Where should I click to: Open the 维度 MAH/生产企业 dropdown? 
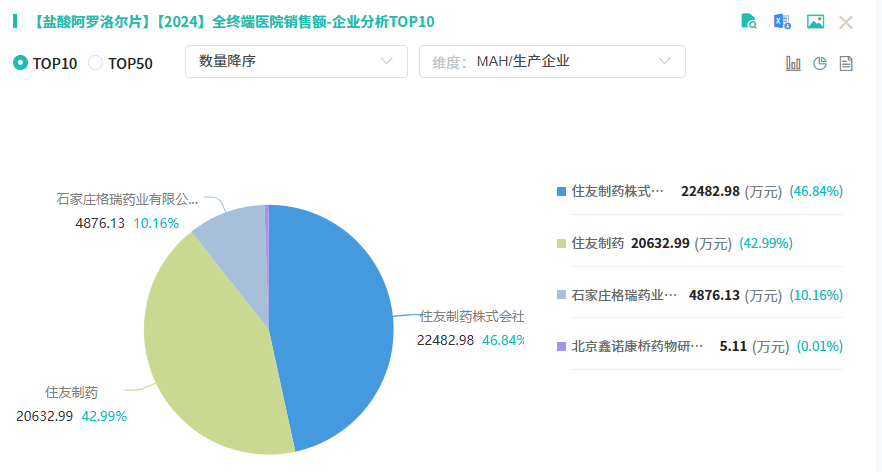(552, 61)
